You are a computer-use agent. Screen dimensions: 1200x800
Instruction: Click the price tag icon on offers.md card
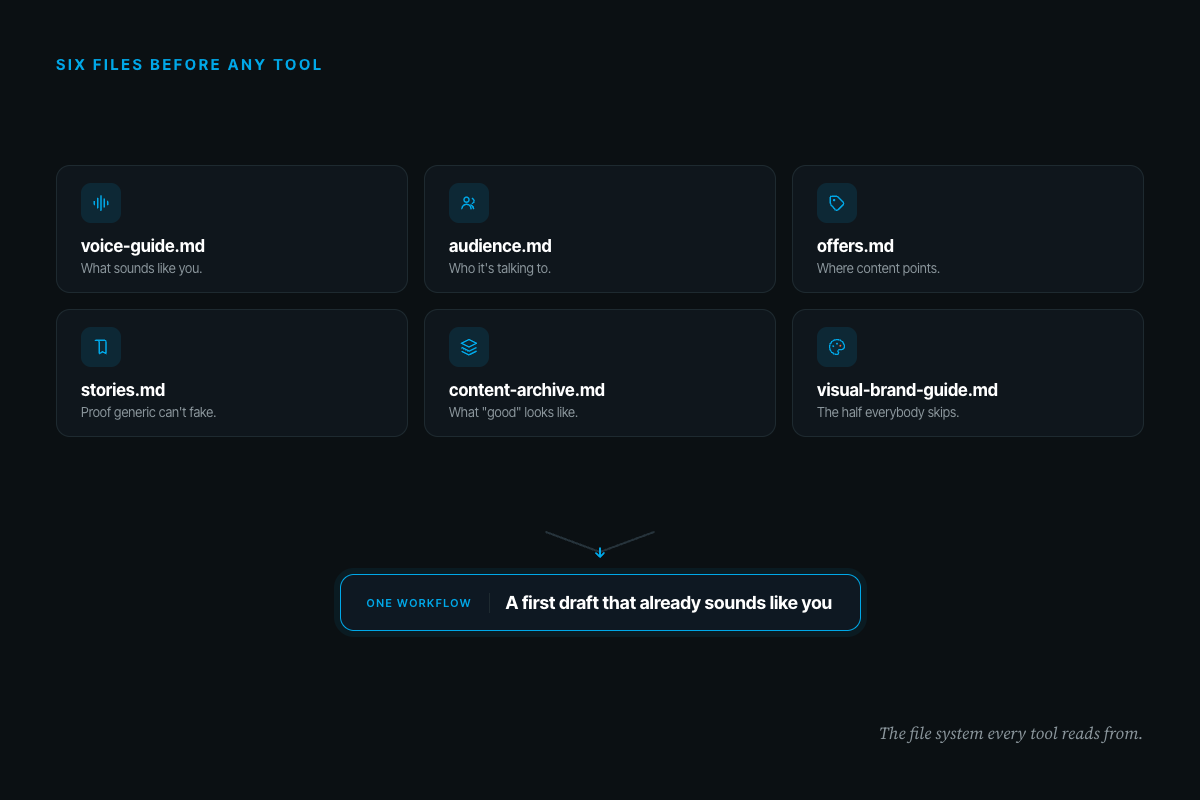click(837, 203)
